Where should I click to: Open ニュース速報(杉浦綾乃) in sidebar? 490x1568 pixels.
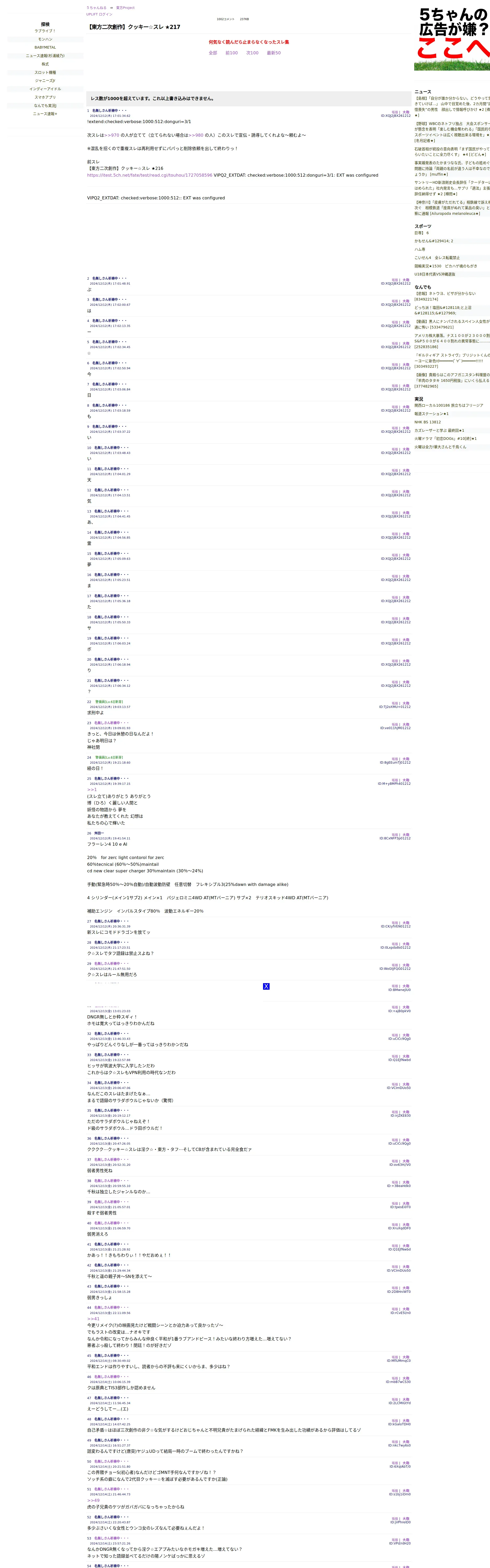pos(45,56)
